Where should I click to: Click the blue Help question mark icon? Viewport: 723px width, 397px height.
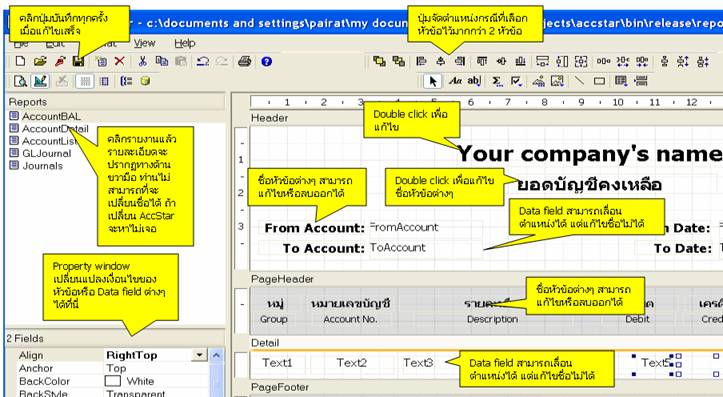click(267, 61)
